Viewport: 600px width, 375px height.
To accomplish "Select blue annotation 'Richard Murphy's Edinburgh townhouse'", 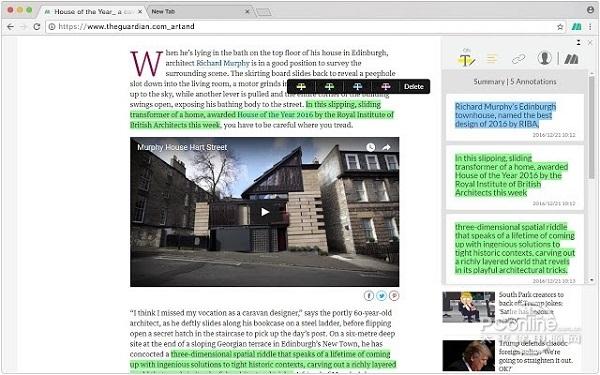I will pyautogui.click(x=515, y=117).
